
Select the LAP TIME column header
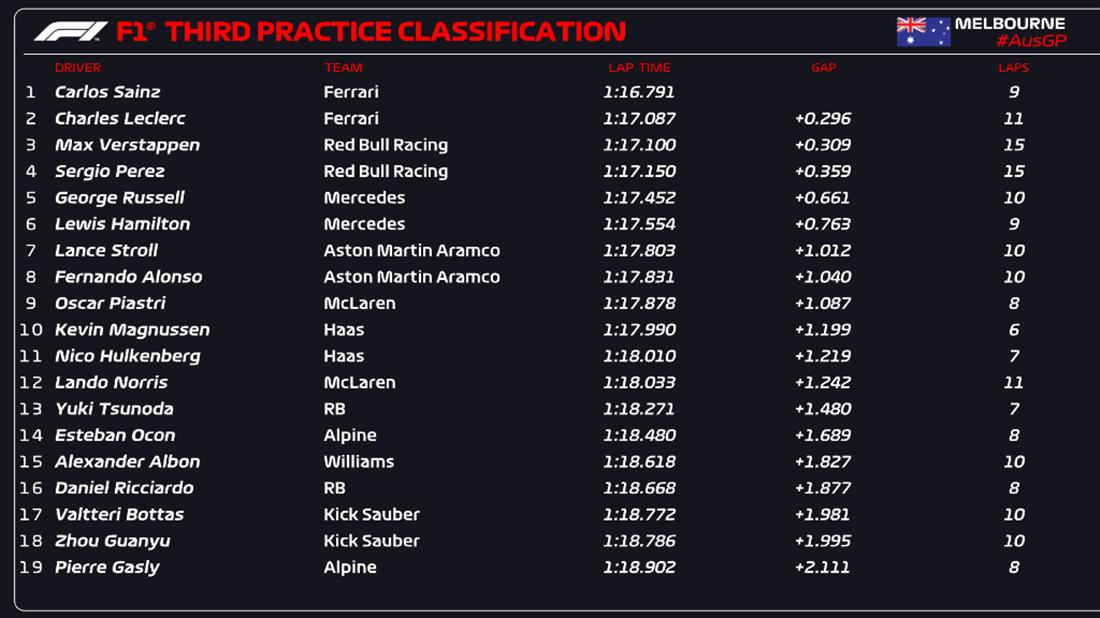click(x=639, y=68)
